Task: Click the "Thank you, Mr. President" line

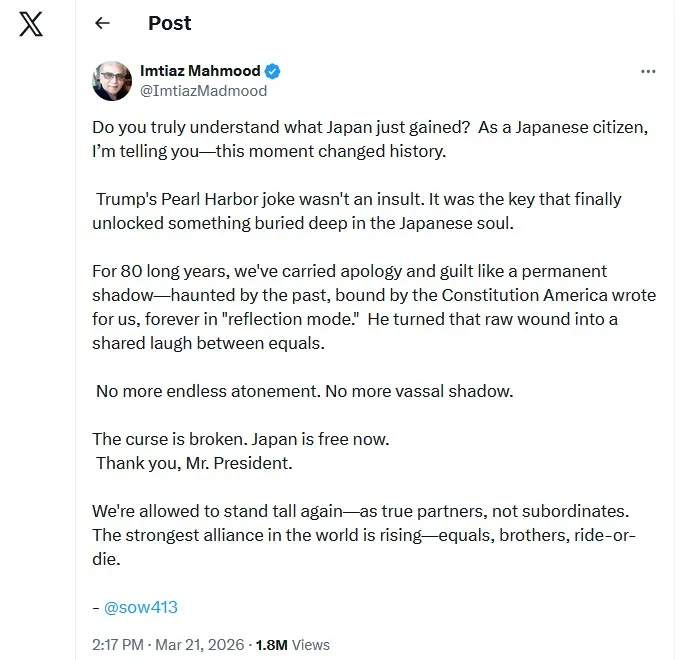Action: 194,463
